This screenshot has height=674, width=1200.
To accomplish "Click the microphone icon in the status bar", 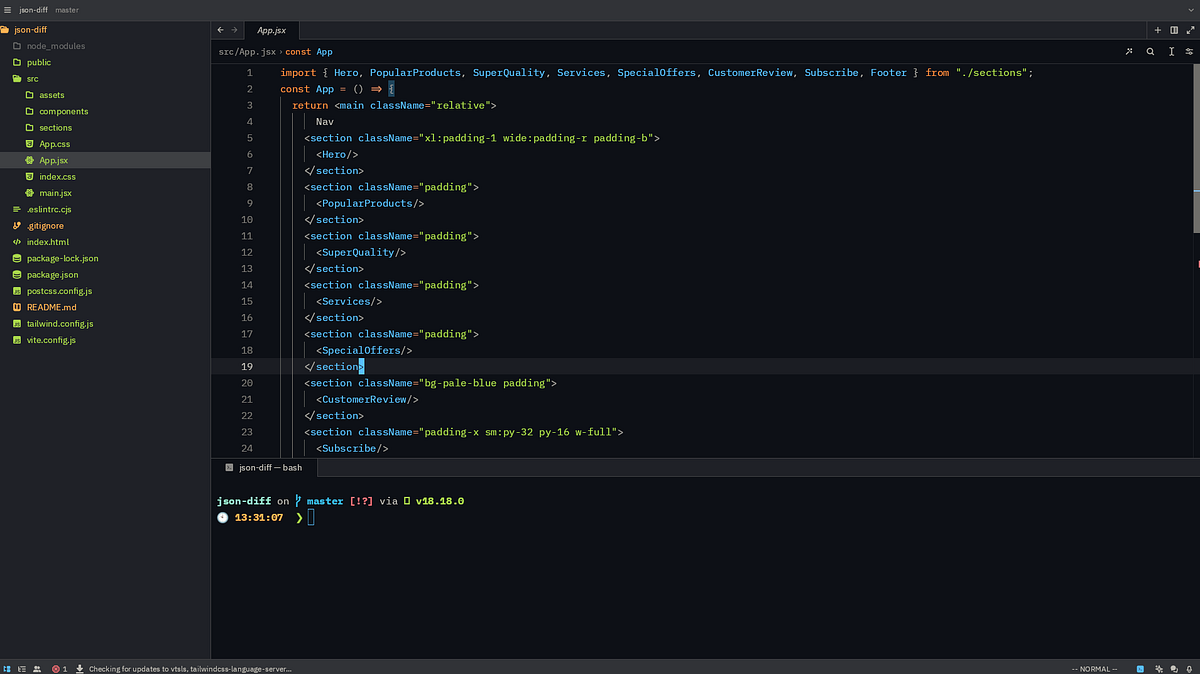I will coord(1190,668).
